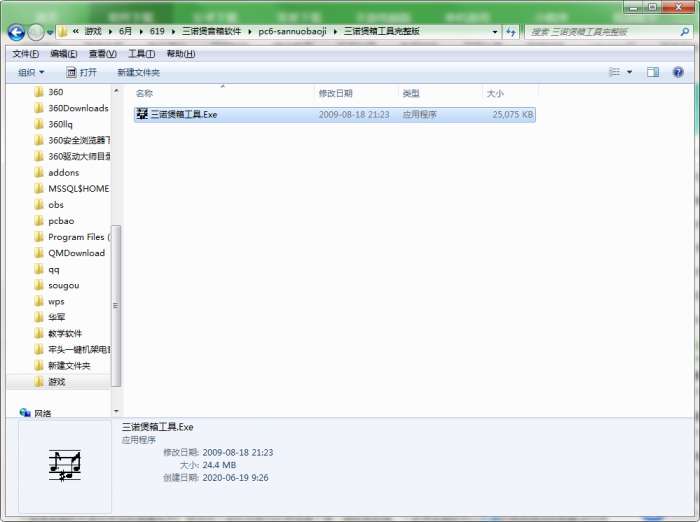Click the Forward navigation arrow

[x=36, y=32]
